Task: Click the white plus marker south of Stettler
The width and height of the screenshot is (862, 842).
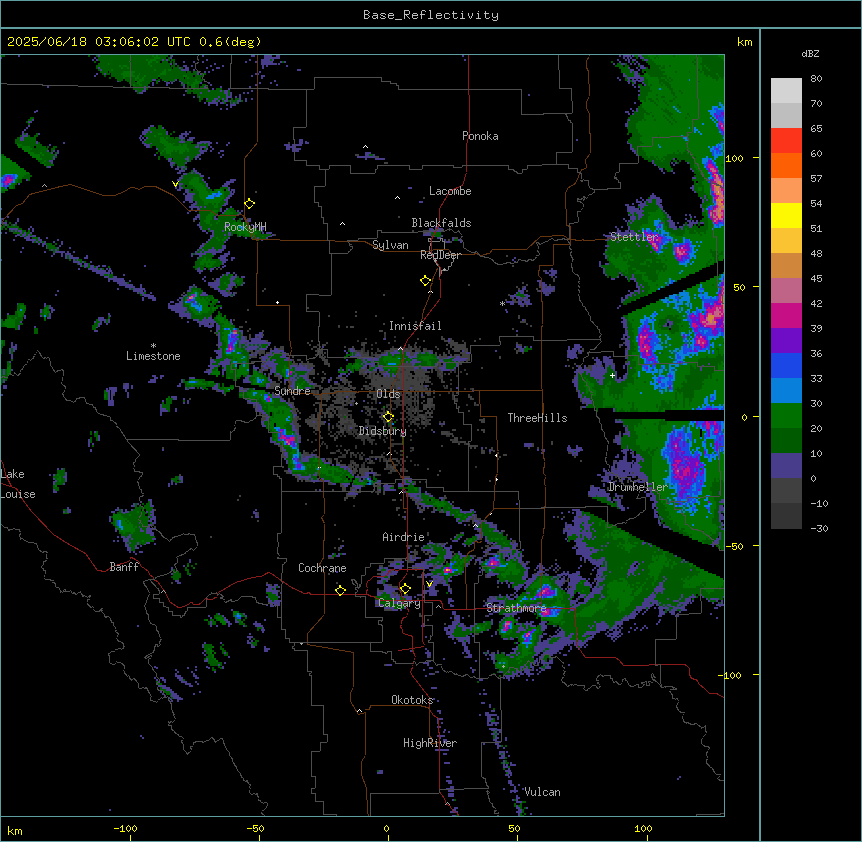Action: (612, 375)
